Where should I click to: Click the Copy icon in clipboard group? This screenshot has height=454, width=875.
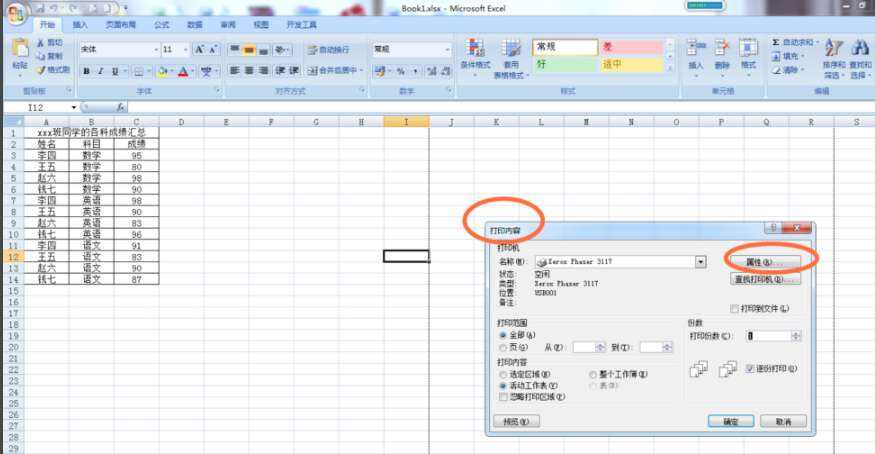[41, 56]
